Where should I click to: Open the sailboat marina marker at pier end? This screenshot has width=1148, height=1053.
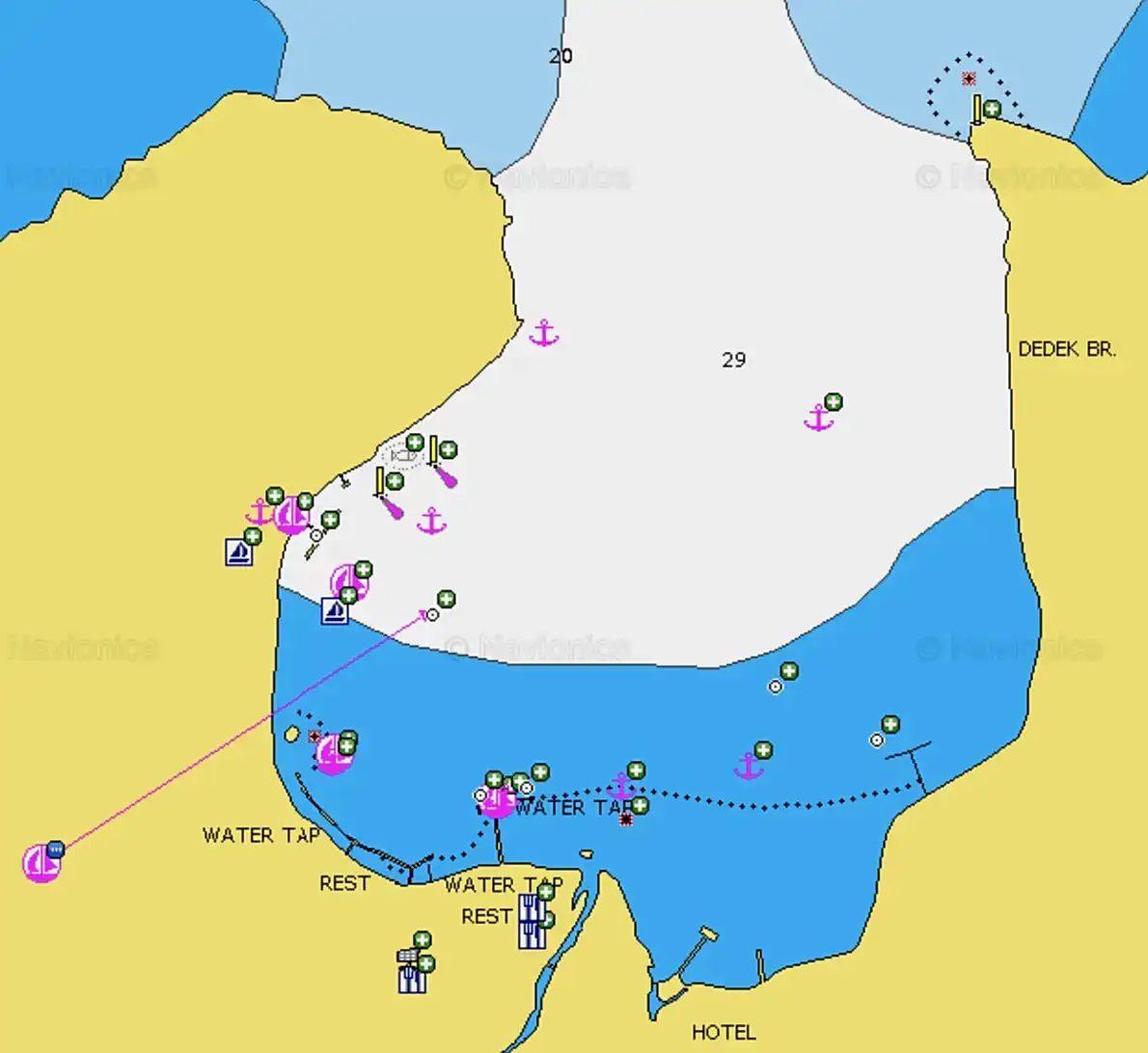tap(497, 800)
